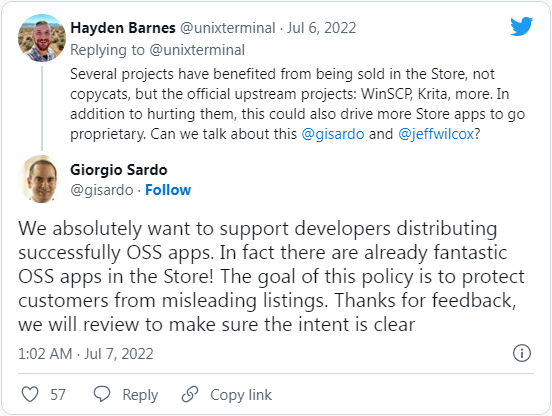This screenshot has height=416, width=552.
Task: Open @unixterminal handle beside Hayden Barnes
Action: (x=228, y=28)
